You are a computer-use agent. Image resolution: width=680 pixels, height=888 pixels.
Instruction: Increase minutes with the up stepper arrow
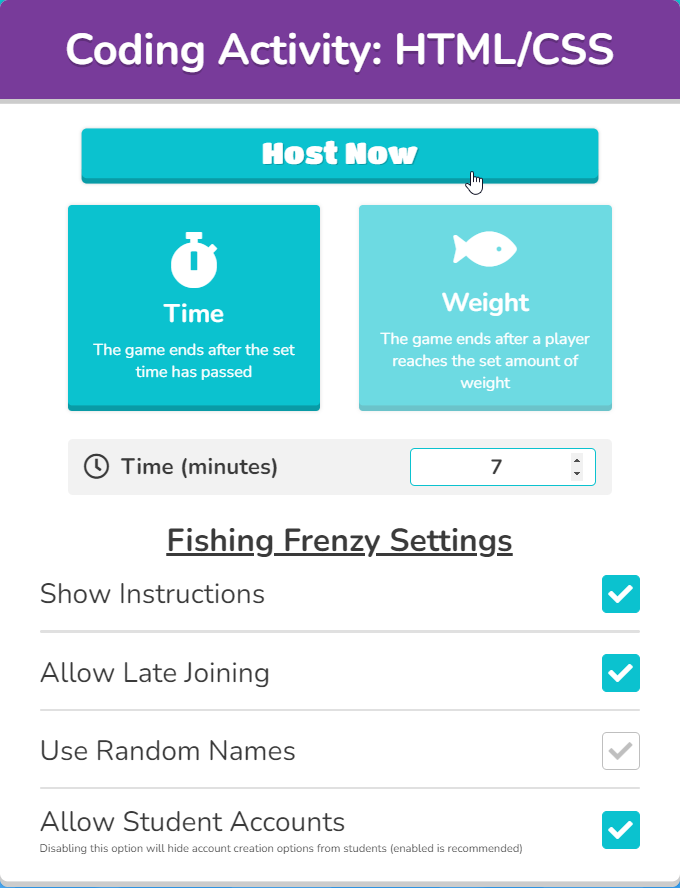coord(577,461)
